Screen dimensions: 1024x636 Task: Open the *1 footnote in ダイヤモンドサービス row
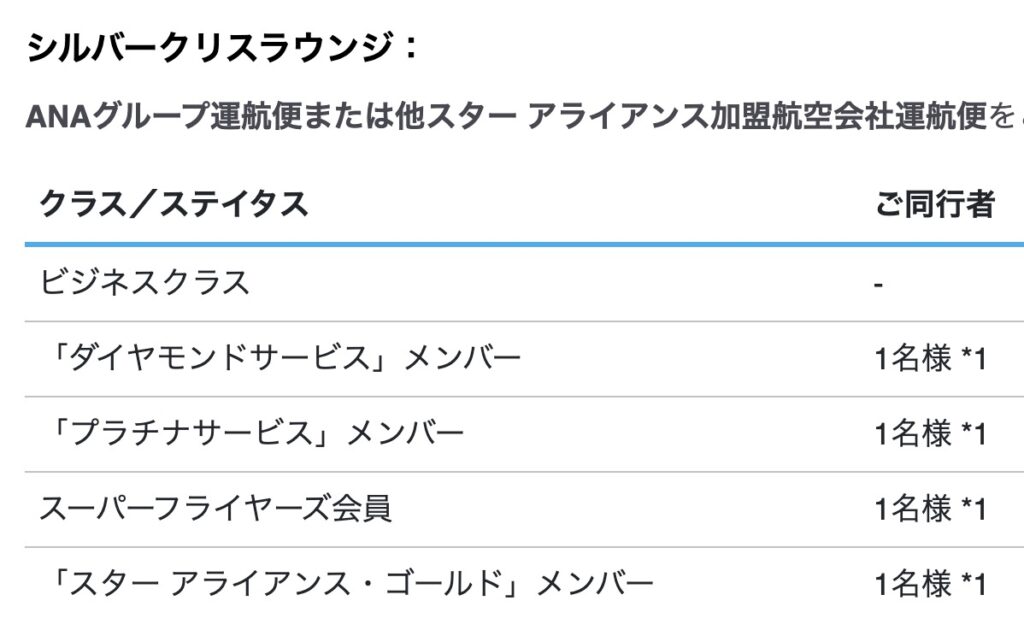click(974, 358)
